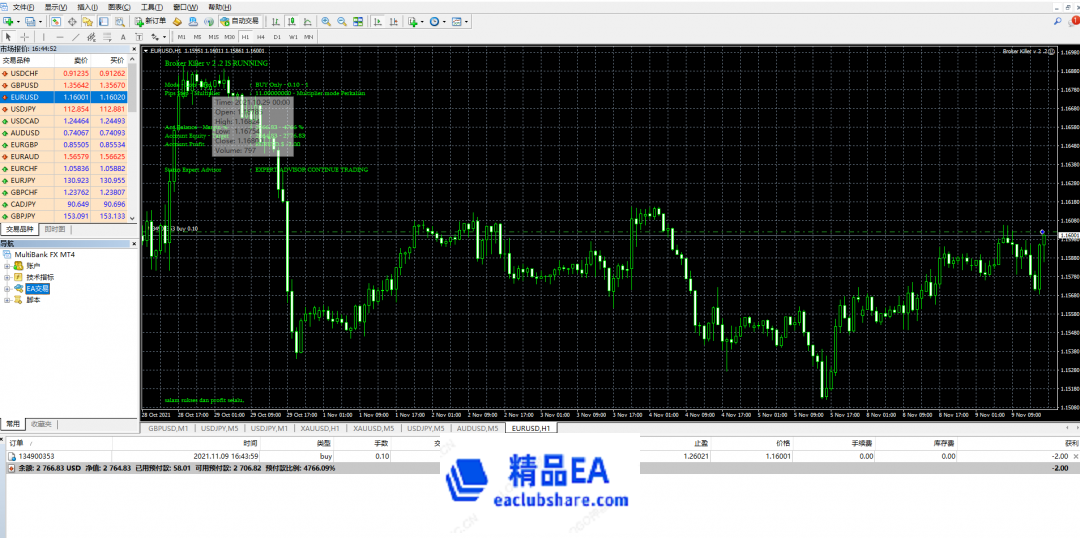Toggle the 自动交易 auto trading button

pos(240,21)
